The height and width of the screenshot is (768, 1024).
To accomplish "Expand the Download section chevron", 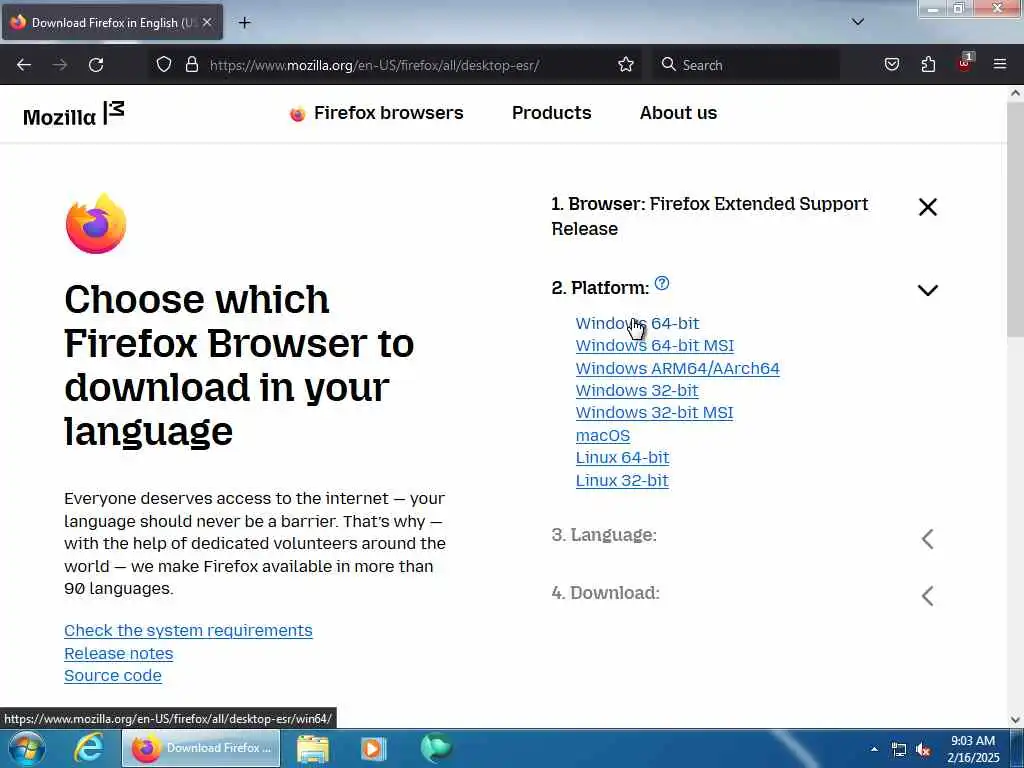I will click(927, 596).
